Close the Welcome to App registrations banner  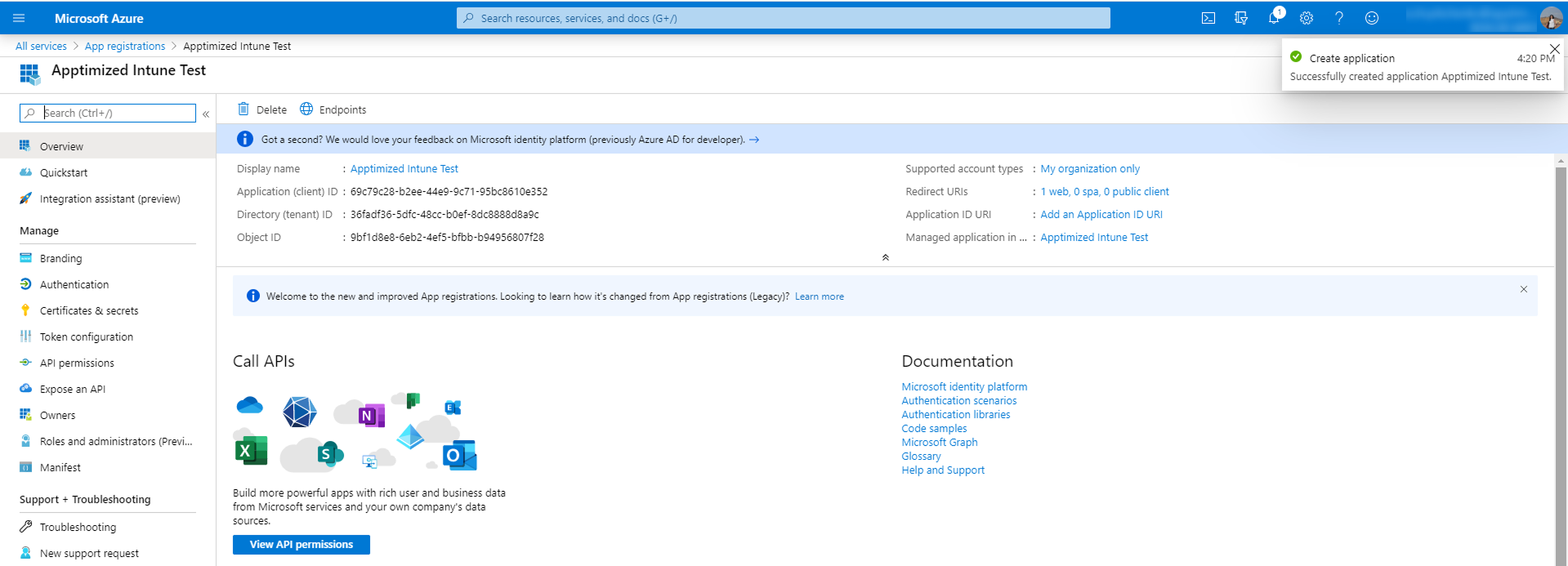pyautogui.click(x=1524, y=289)
